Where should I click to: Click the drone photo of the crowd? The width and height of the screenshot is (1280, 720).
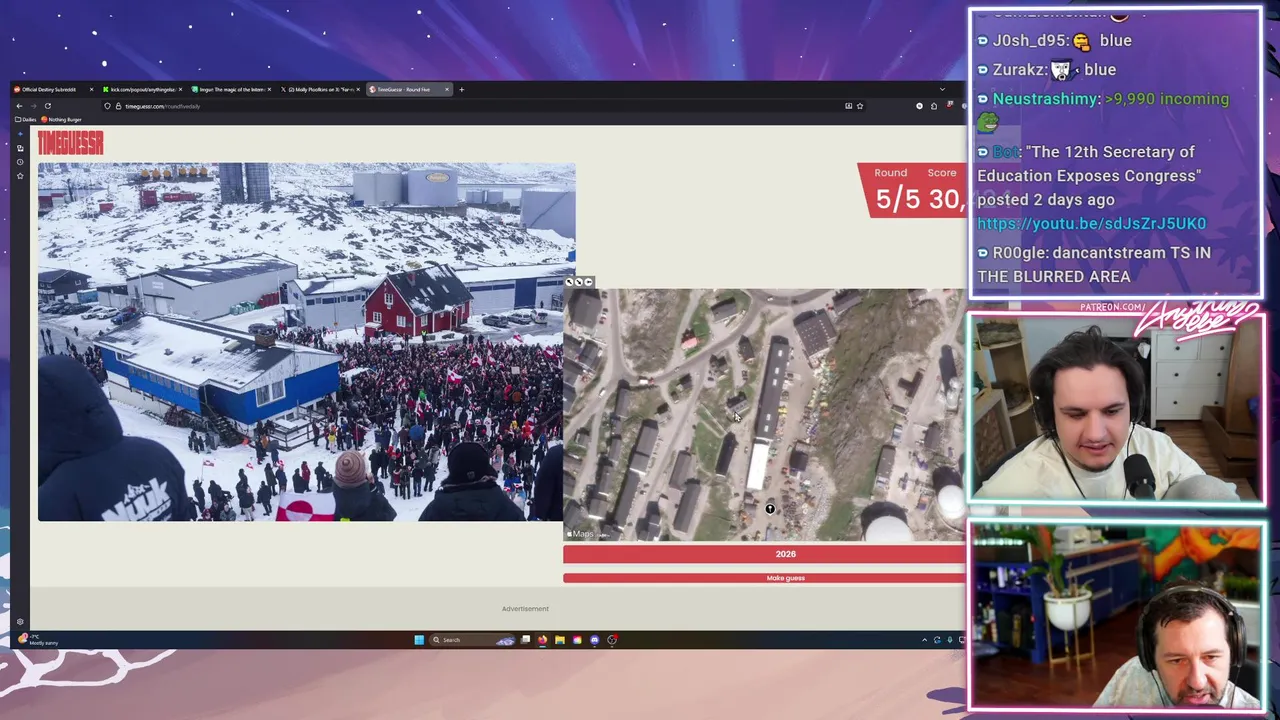[x=306, y=342]
